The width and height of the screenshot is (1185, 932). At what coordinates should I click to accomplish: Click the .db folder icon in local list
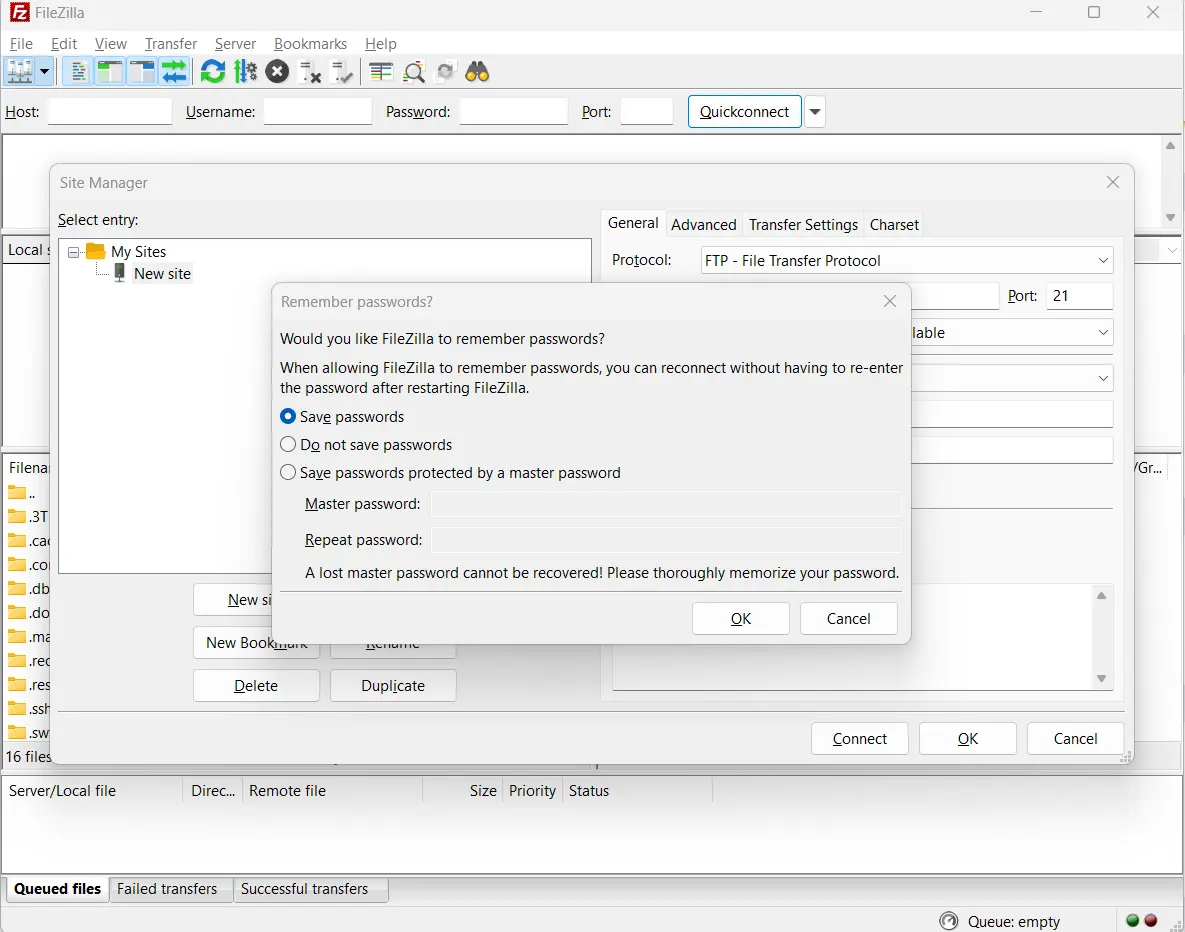(17, 588)
